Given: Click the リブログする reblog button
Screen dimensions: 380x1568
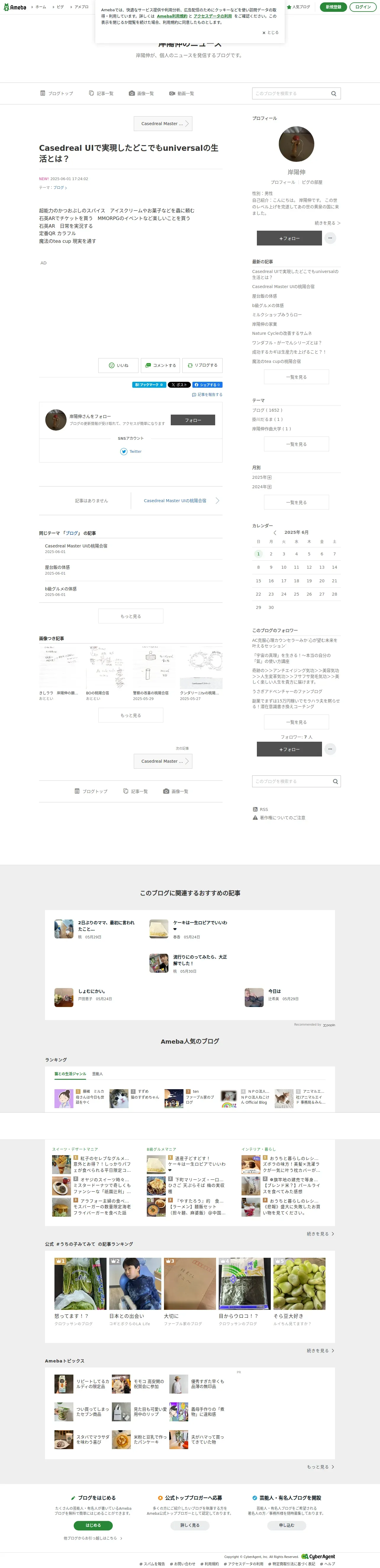Looking at the screenshot, I should pos(203,365).
